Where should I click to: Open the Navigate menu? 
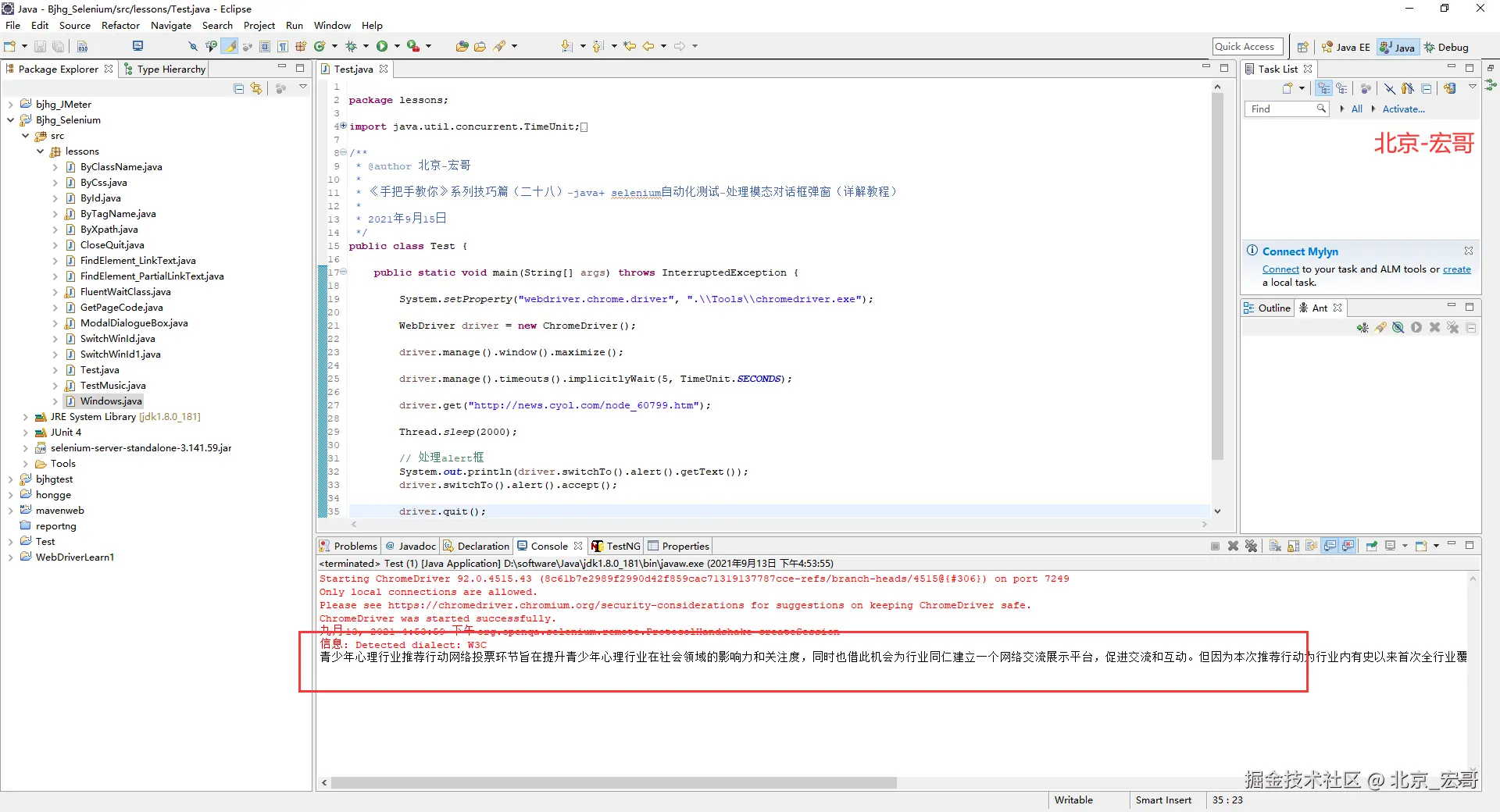pos(171,25)
